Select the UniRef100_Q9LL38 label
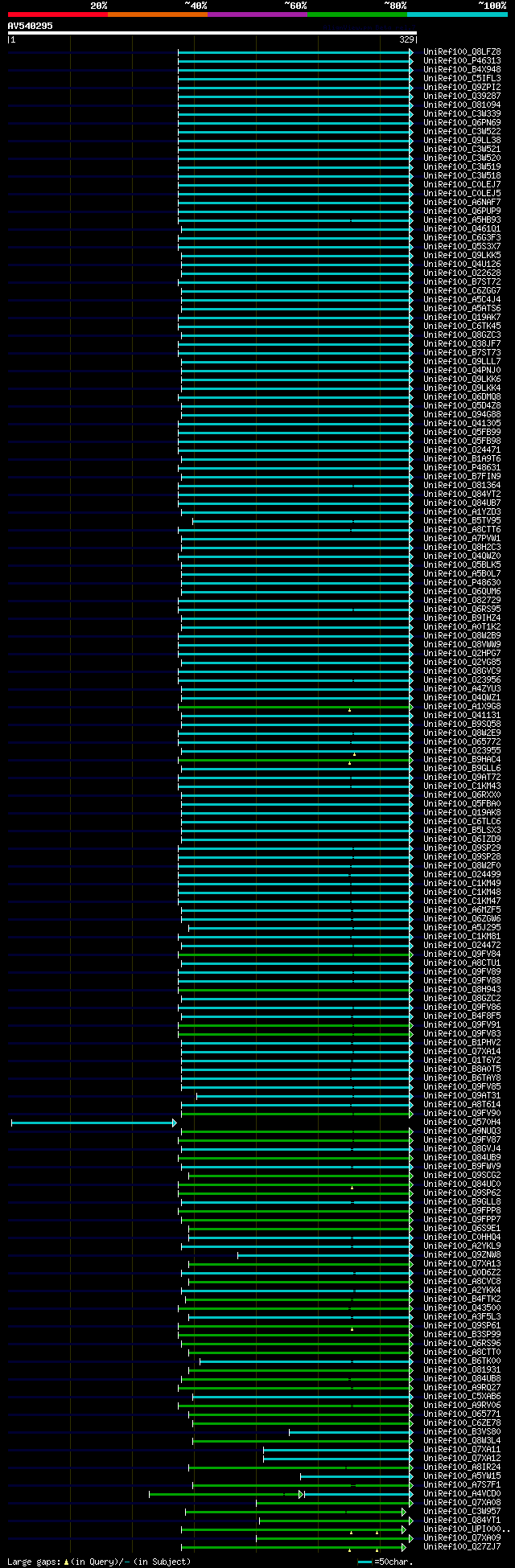515x1568 pixels. pos(462,140)
